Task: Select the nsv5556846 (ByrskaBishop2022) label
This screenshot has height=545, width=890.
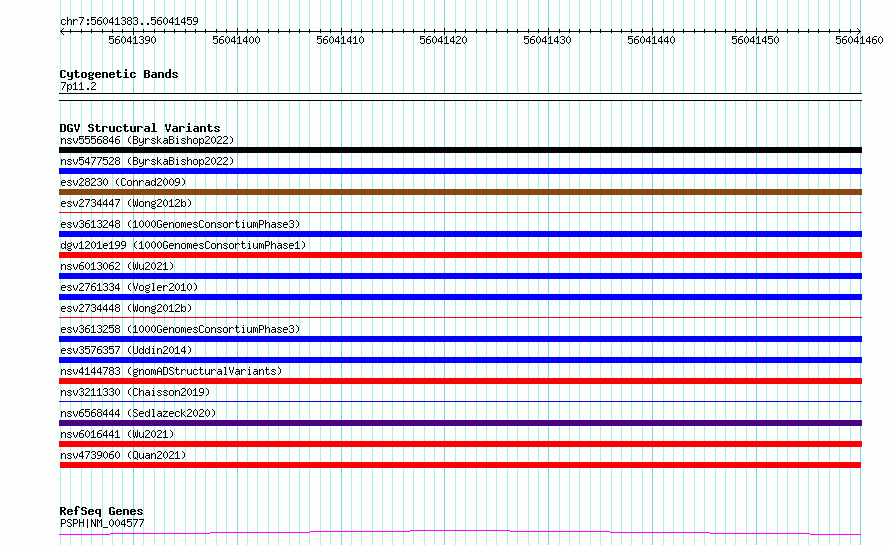Action: (x=147, y=140)
